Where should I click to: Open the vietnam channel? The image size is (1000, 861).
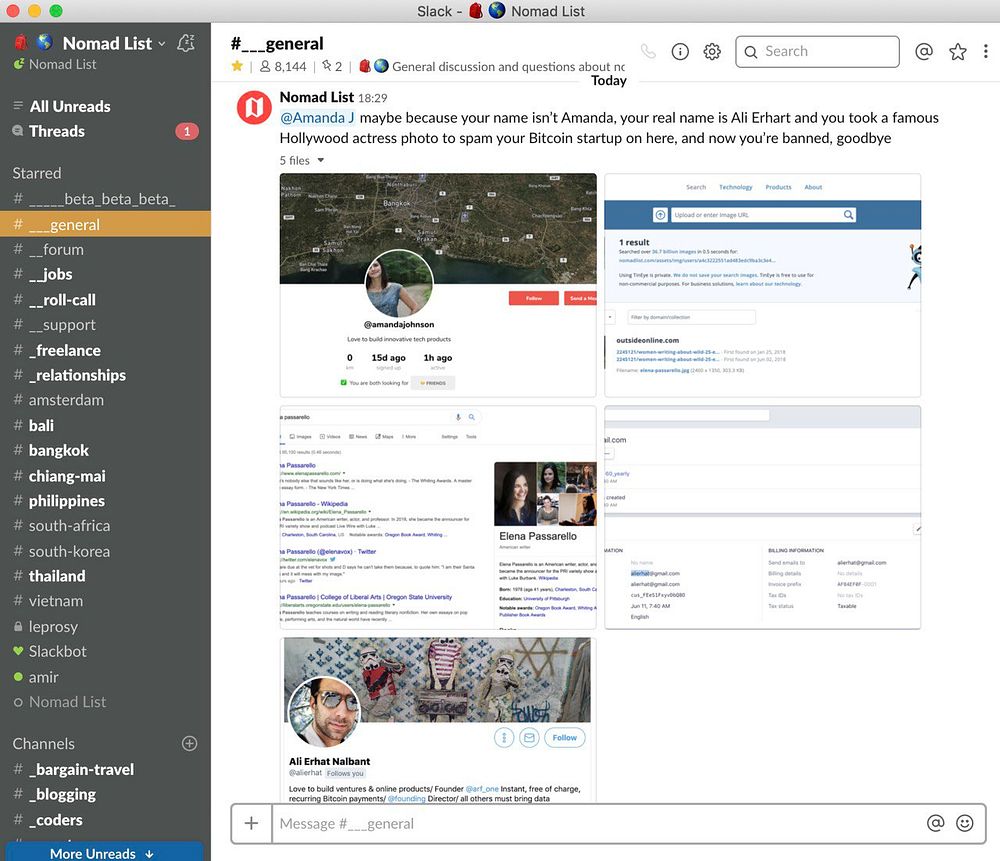(x=105, y=601)
